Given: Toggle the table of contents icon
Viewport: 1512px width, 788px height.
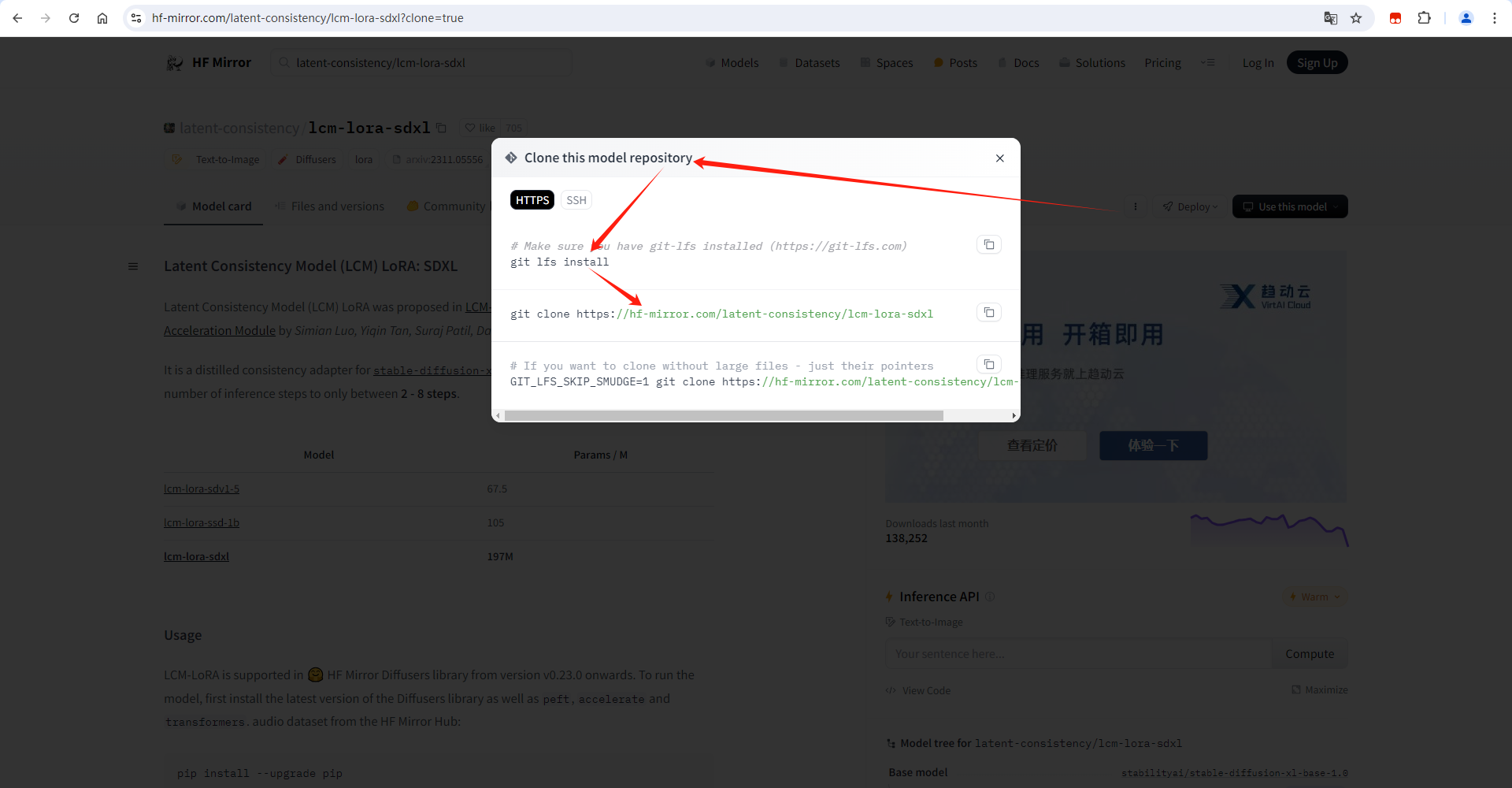Looking at the screenshot, I should [x=133, y=266].
